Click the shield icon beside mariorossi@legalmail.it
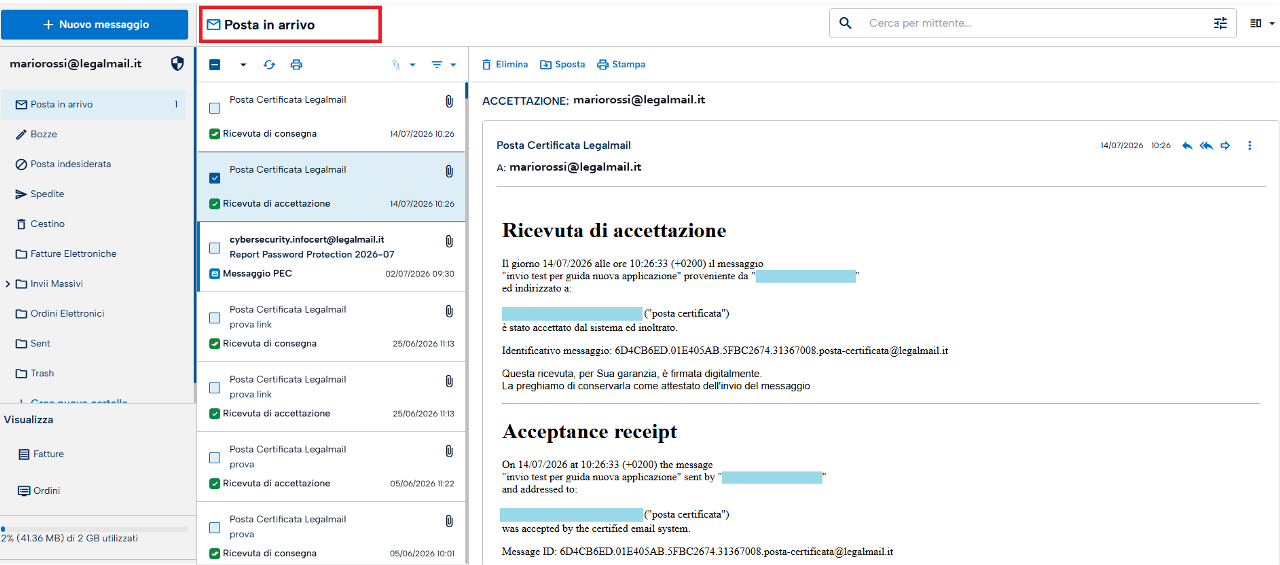This screenshot has width=1280, height=565. pyautogui.click(x=178, y=63)
